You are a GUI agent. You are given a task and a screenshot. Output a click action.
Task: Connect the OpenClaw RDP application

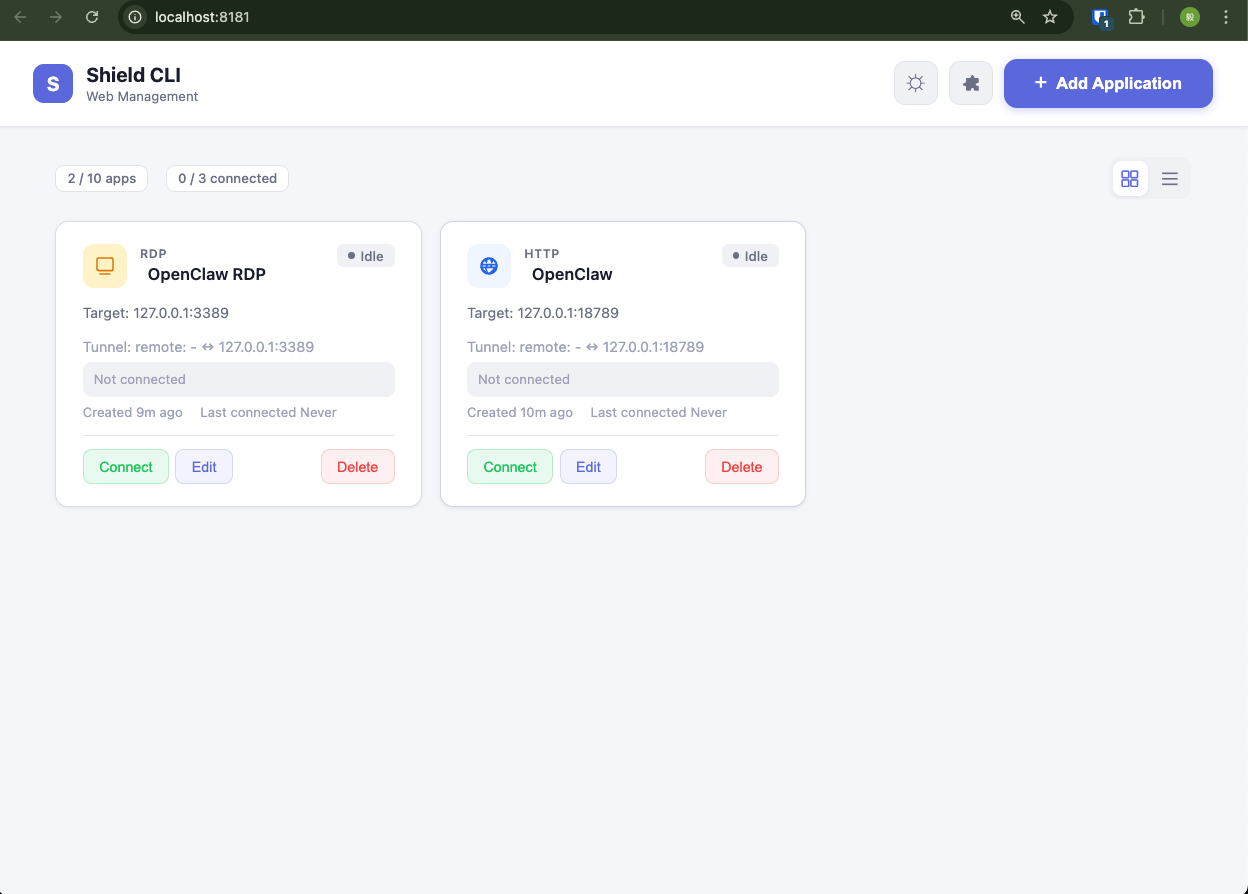tap(126, 467)
